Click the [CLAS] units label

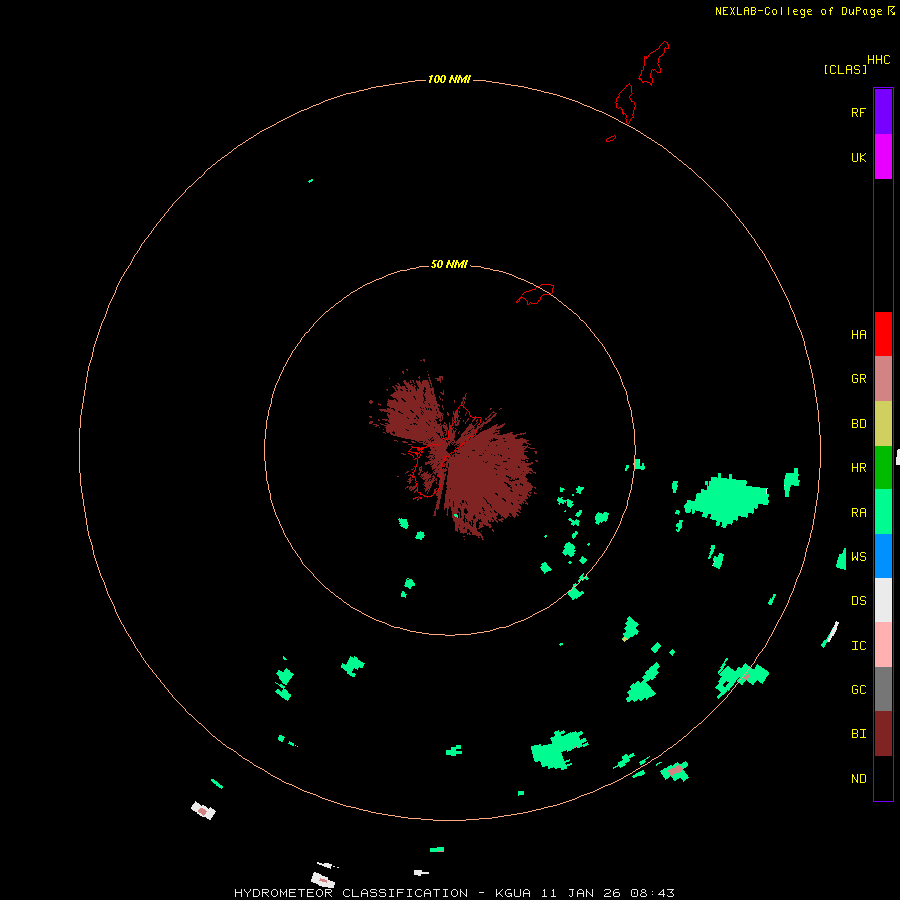(845, 69)
